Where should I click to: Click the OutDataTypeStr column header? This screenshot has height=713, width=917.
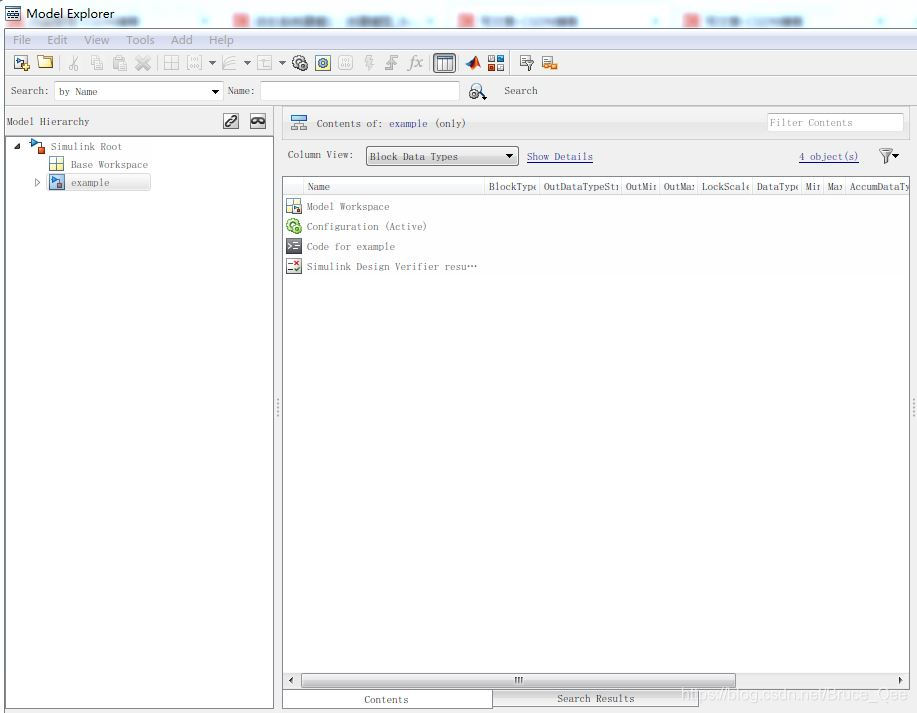click(x=581, y=187)
